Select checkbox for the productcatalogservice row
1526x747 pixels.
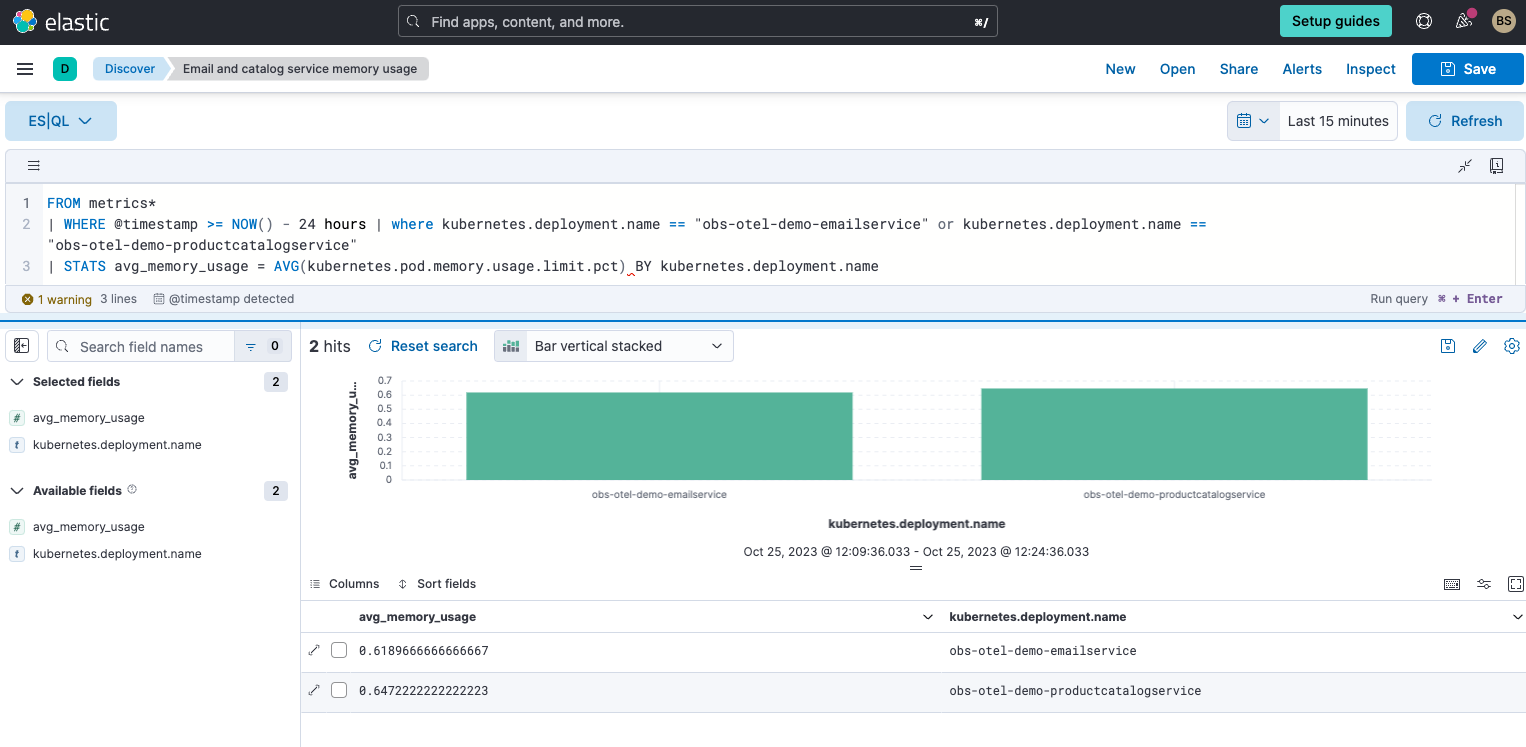click(x=339, y=691)
